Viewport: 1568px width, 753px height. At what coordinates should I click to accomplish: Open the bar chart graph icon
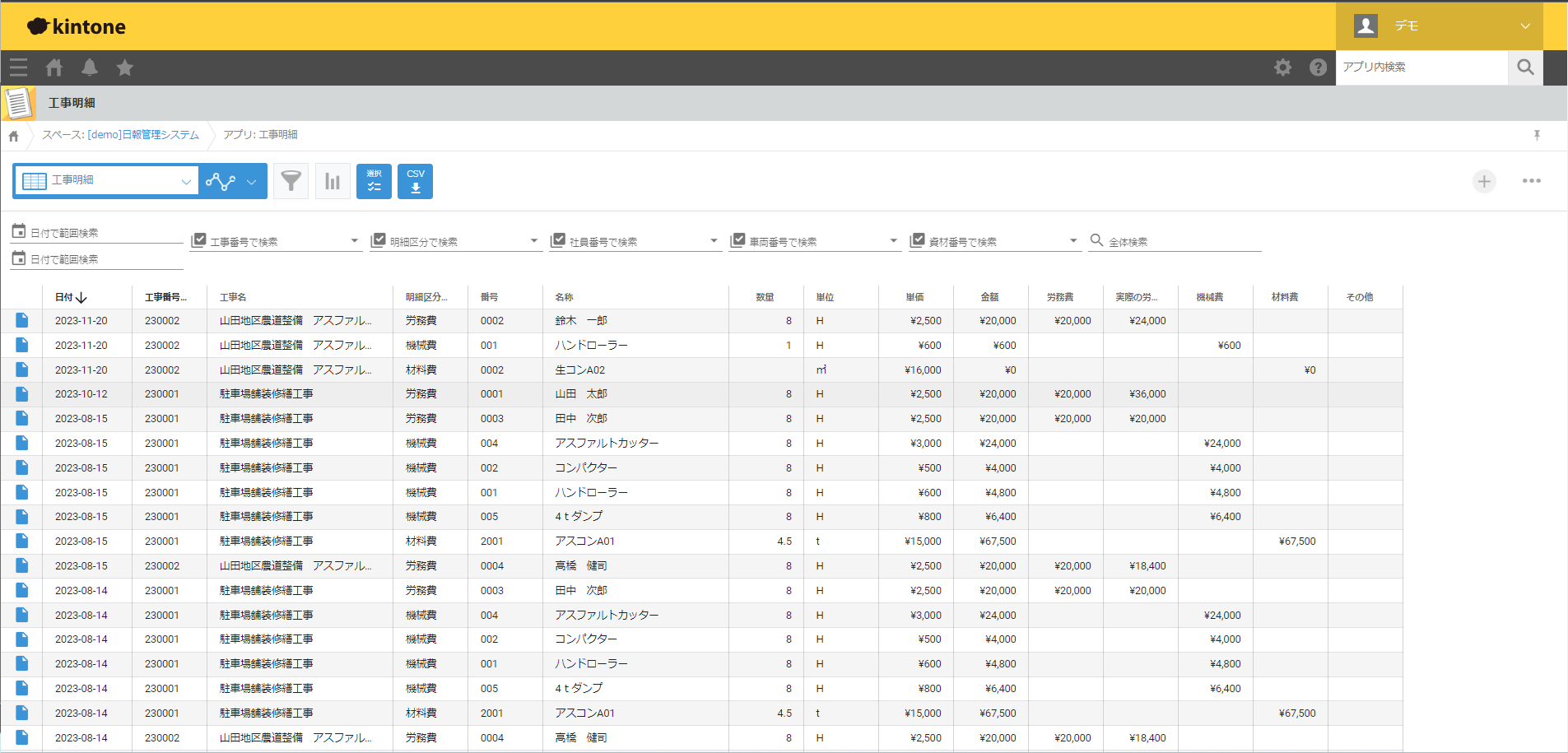pos(333,181)
